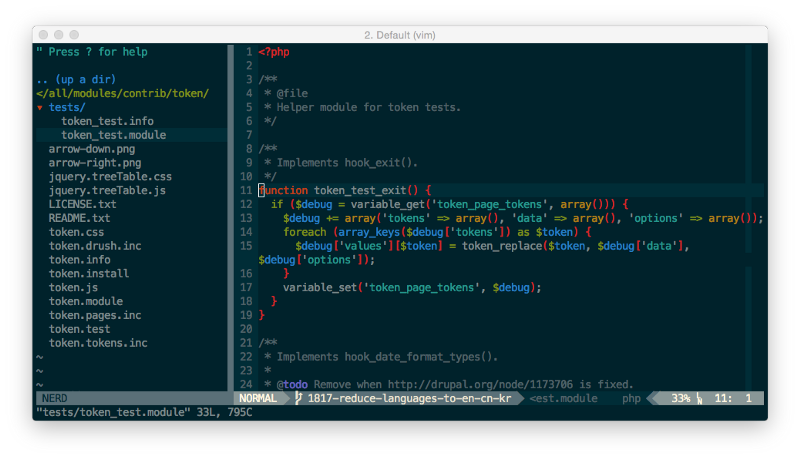Click variable_set call on line 17
The image size is (800, 459).
320,288
